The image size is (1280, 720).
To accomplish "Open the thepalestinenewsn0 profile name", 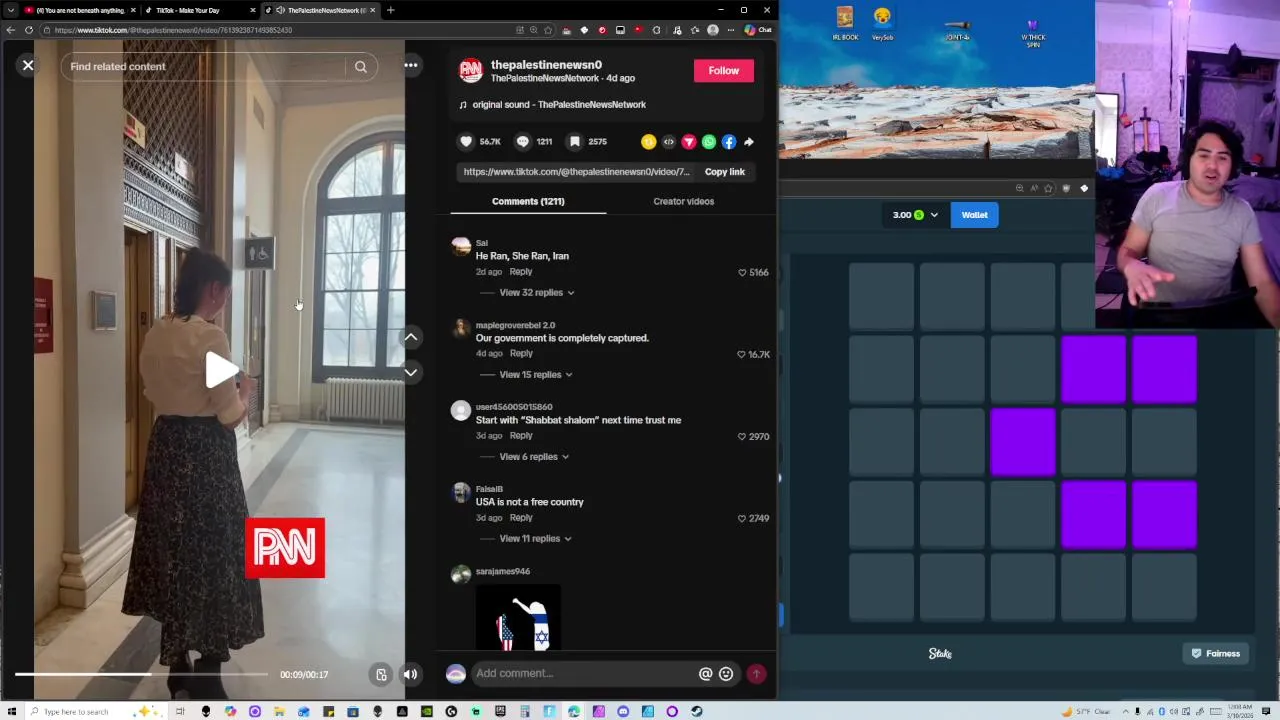I will click(x=546, y=65).
